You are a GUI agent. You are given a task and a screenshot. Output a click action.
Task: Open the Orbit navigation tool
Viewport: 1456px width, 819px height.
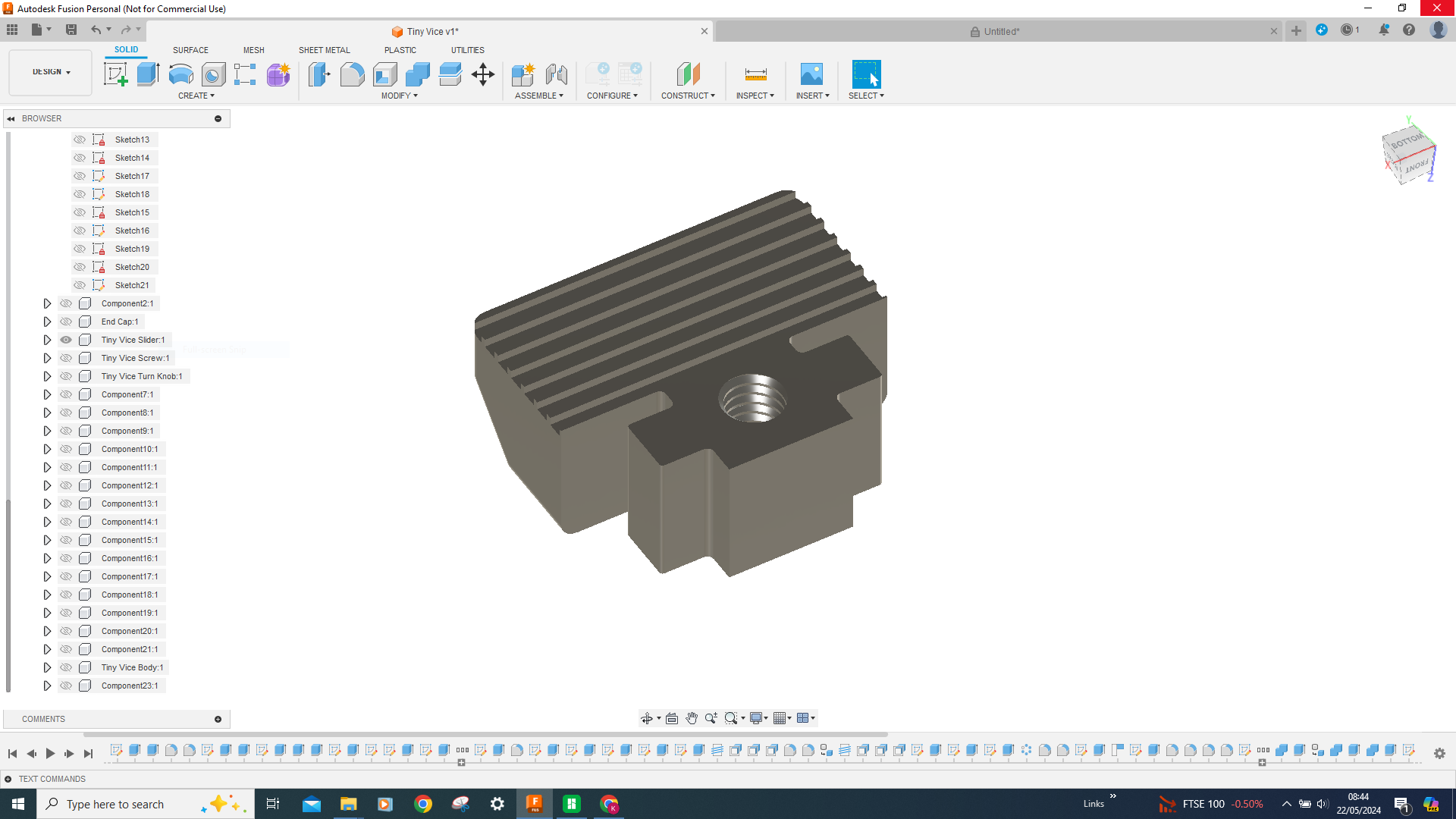647,718
